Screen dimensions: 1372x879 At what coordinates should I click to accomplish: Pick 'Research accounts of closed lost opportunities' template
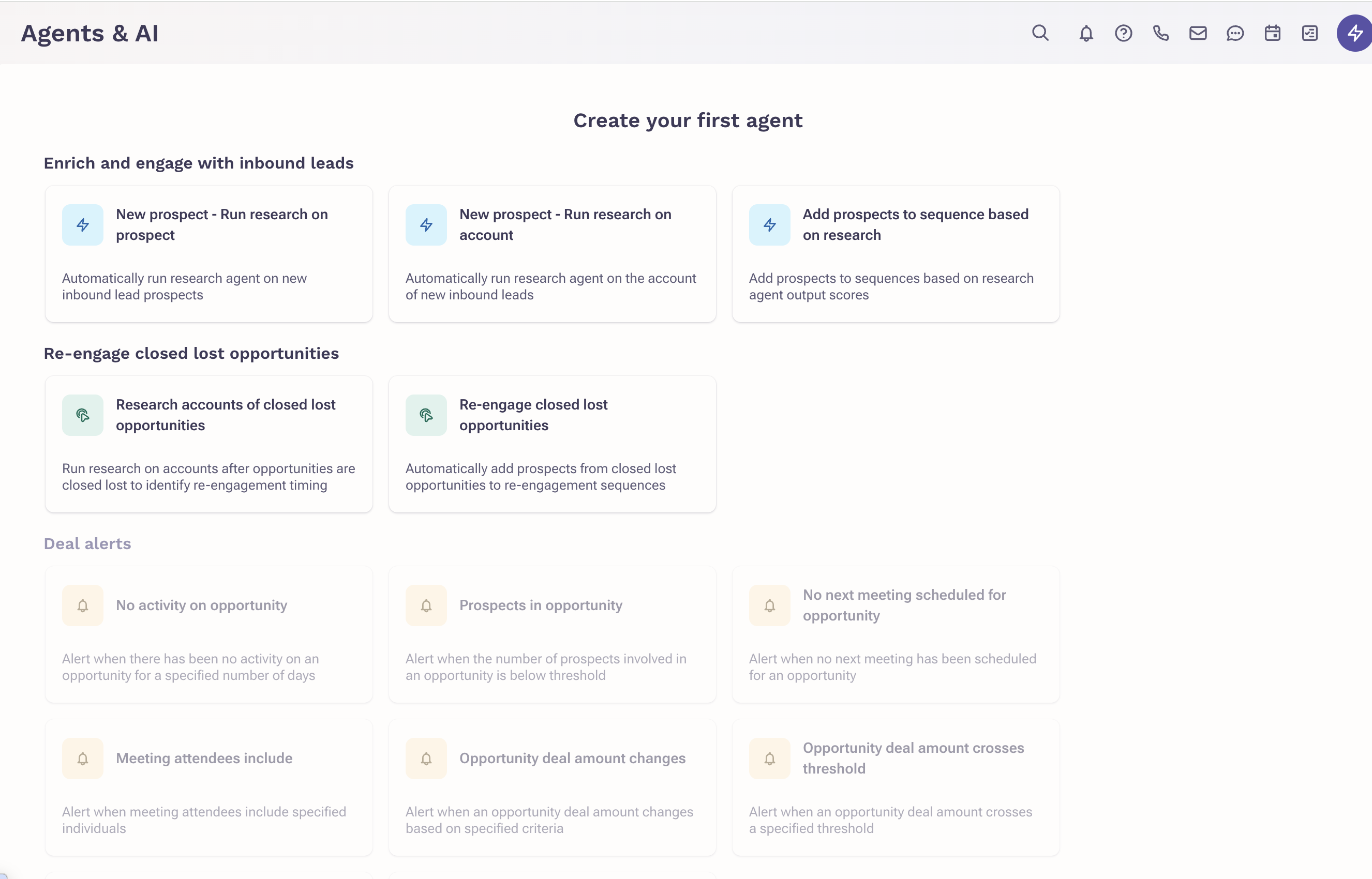209,444
